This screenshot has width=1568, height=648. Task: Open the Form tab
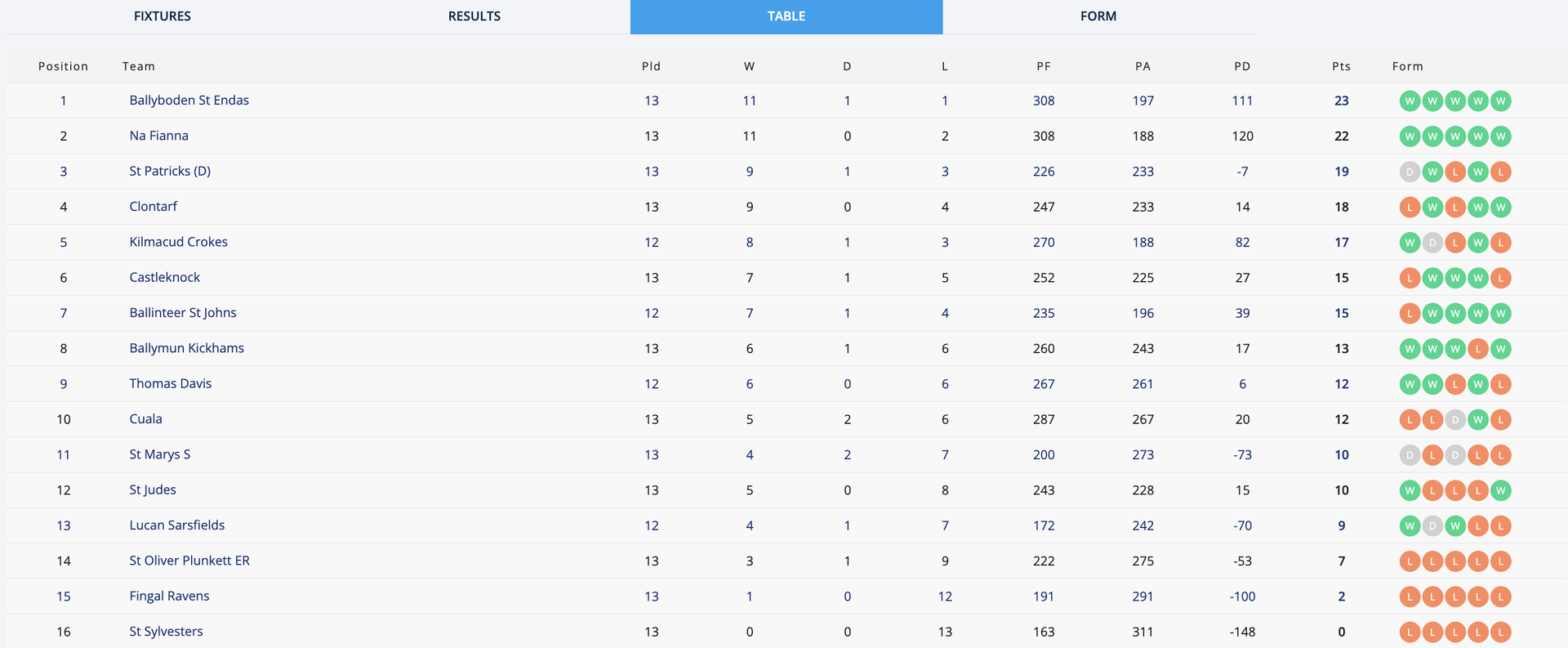[1098, 16]
